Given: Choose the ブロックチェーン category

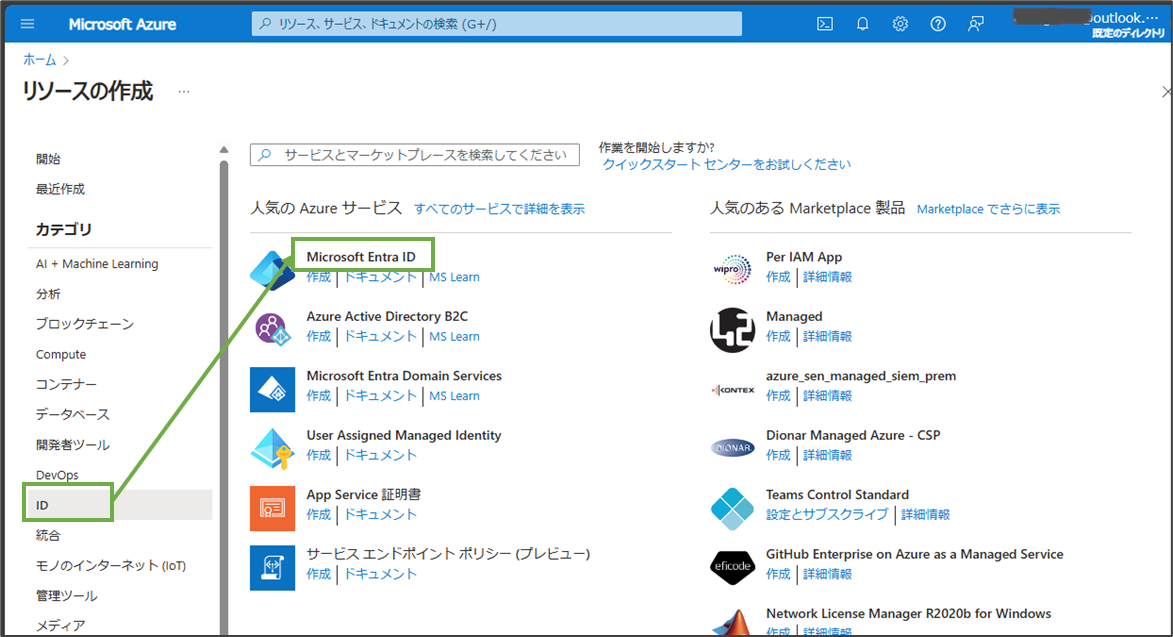Looking at the screenshot, I should coord(85,324).
